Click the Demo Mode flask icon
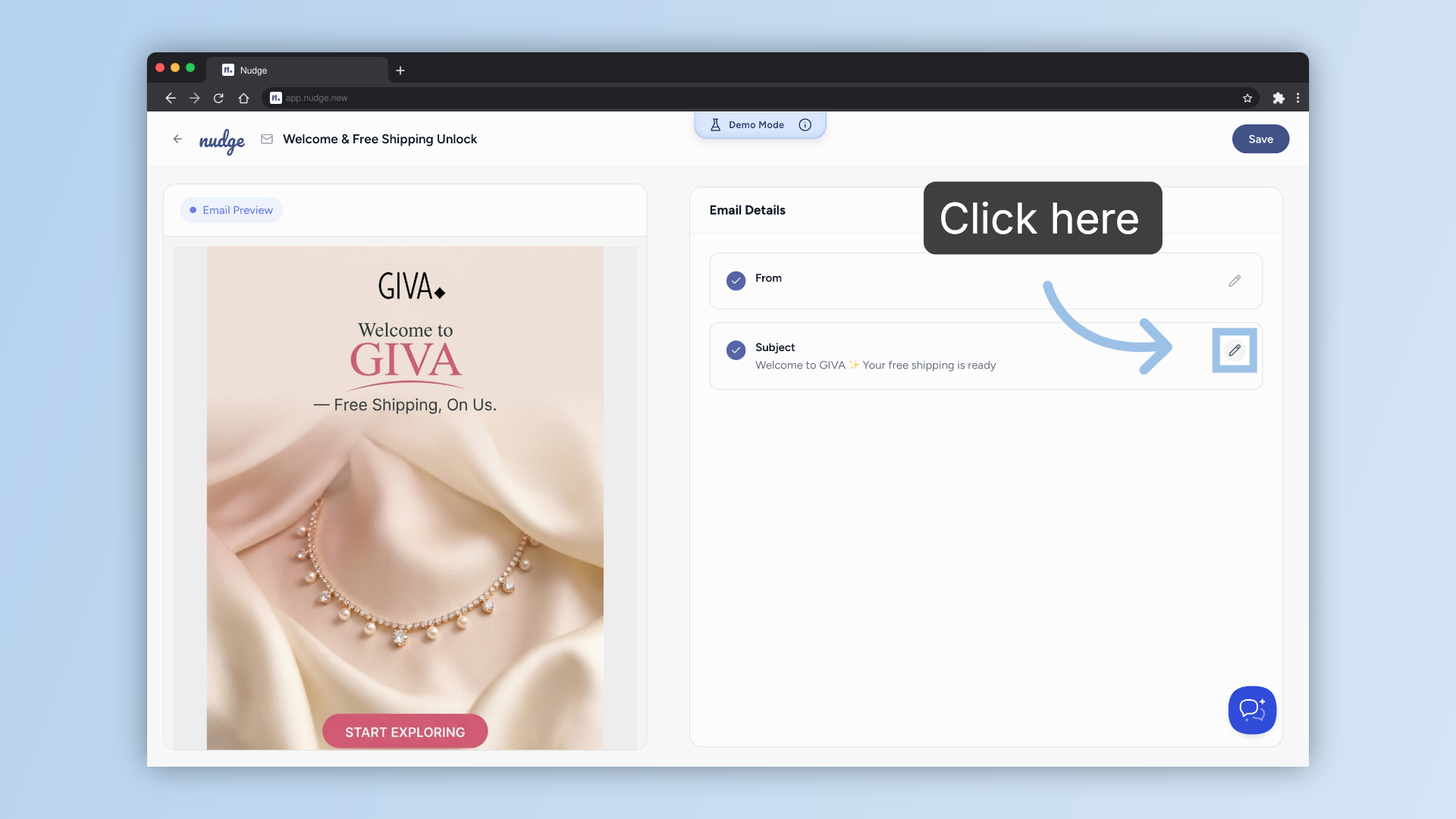 (715, 125)
